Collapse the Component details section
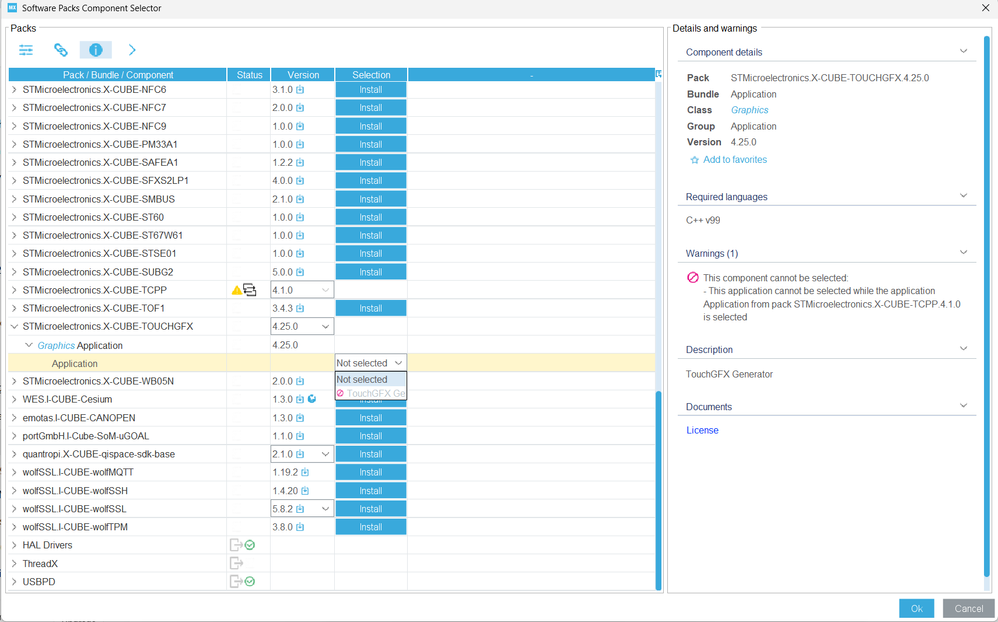Image resolution: width=998 pixels, height=622 pixels. 963,52
